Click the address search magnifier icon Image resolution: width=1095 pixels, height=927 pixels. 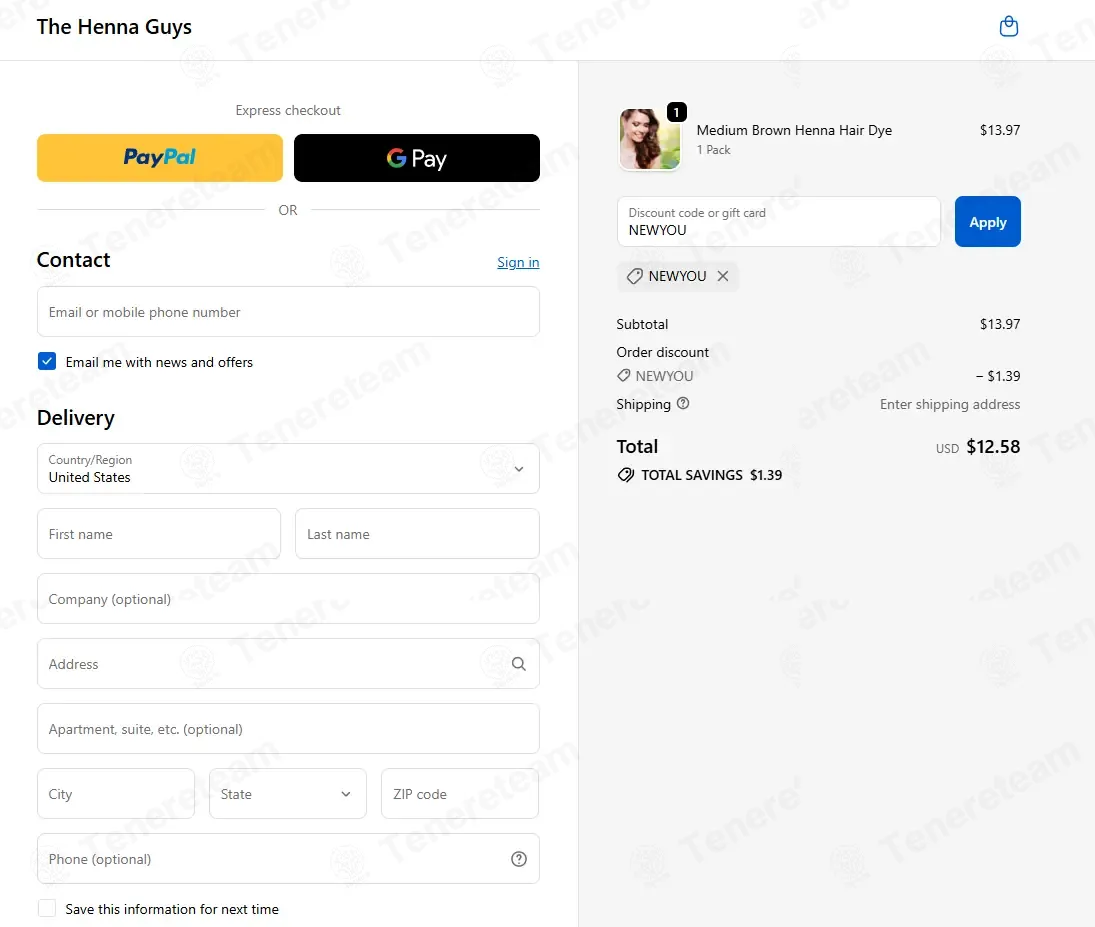(x=518, y=664)
